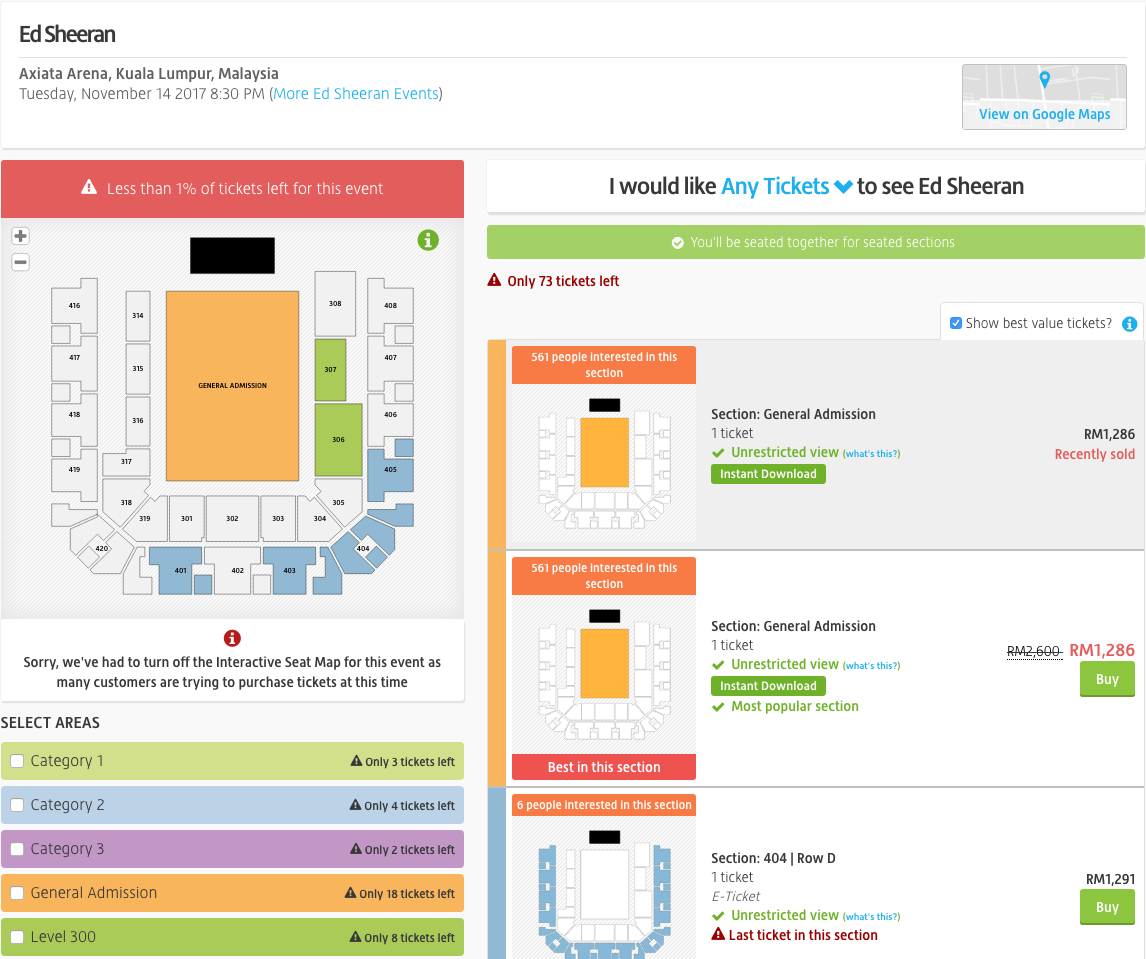Open the Any Tickets quantity dropdown

pyautogui.click(x=786, y=186)
